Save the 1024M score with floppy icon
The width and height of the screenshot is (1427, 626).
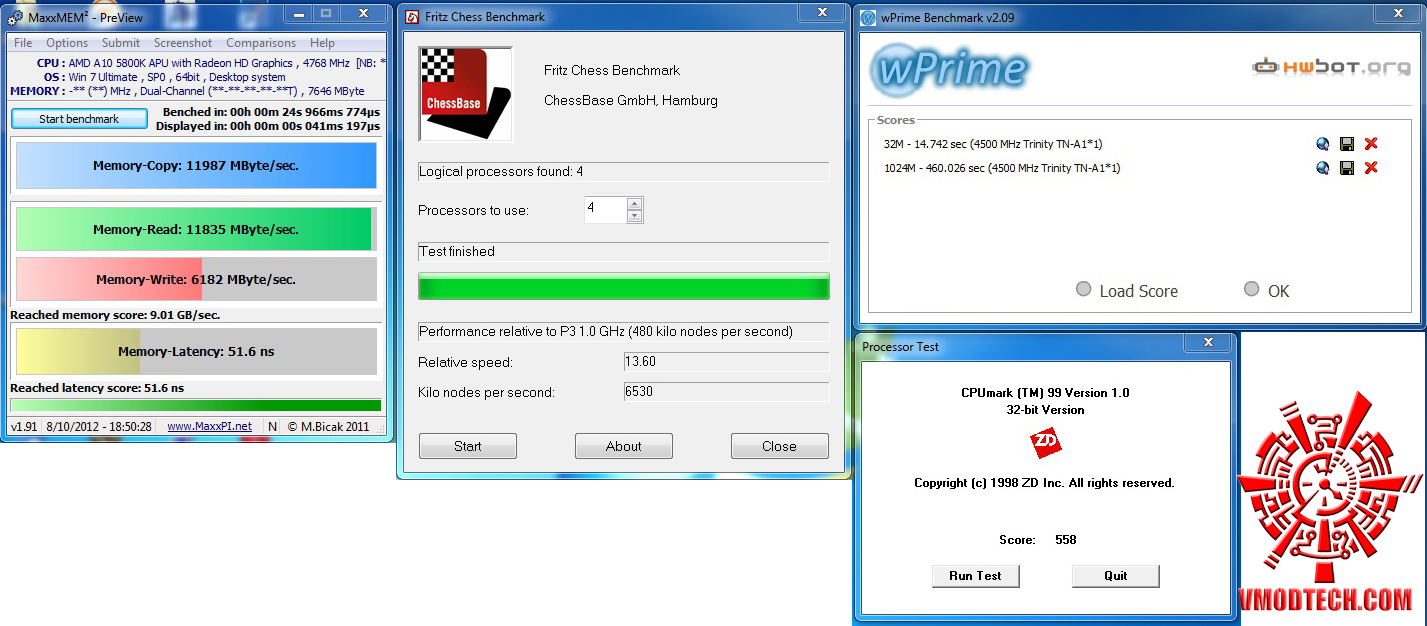click(x=1347, y=168)
